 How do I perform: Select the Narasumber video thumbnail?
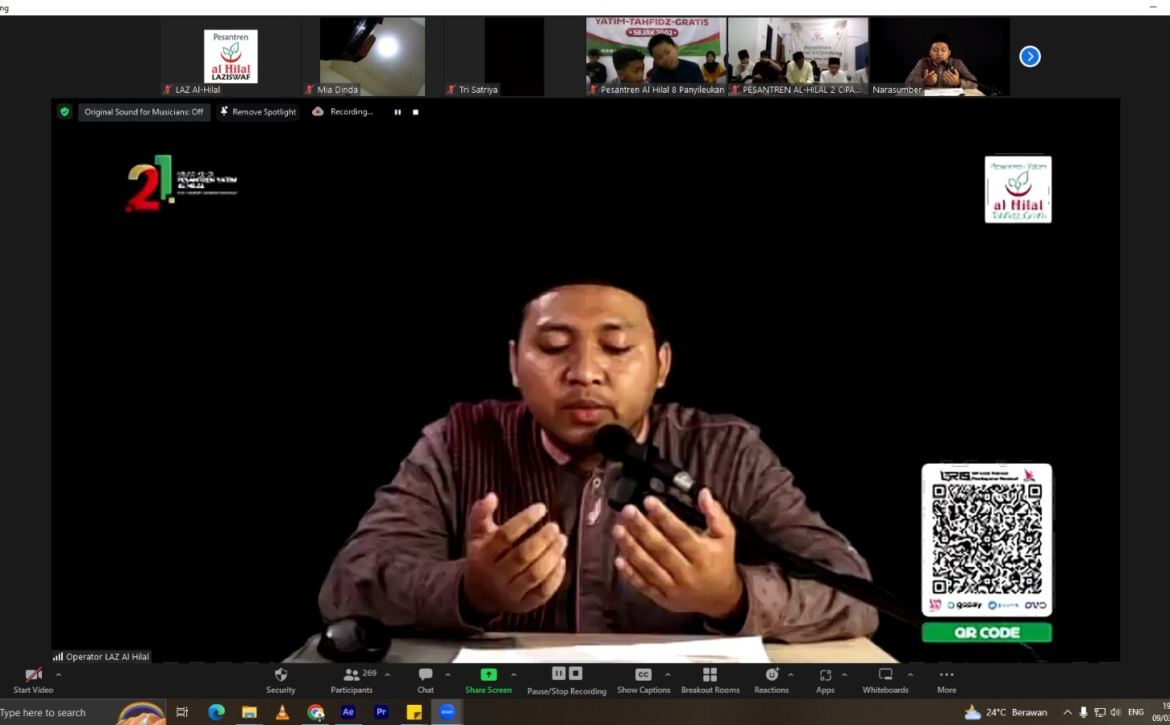tap(938, 57)
